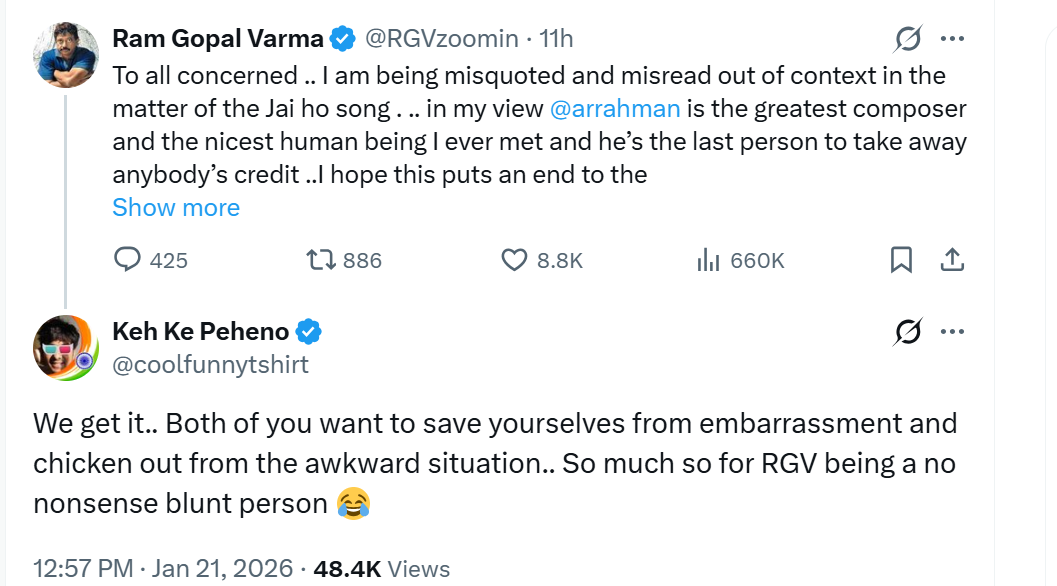
Task: Bookmark Ram Gopal Varma's tweet
Action: [x=901, y=260]
